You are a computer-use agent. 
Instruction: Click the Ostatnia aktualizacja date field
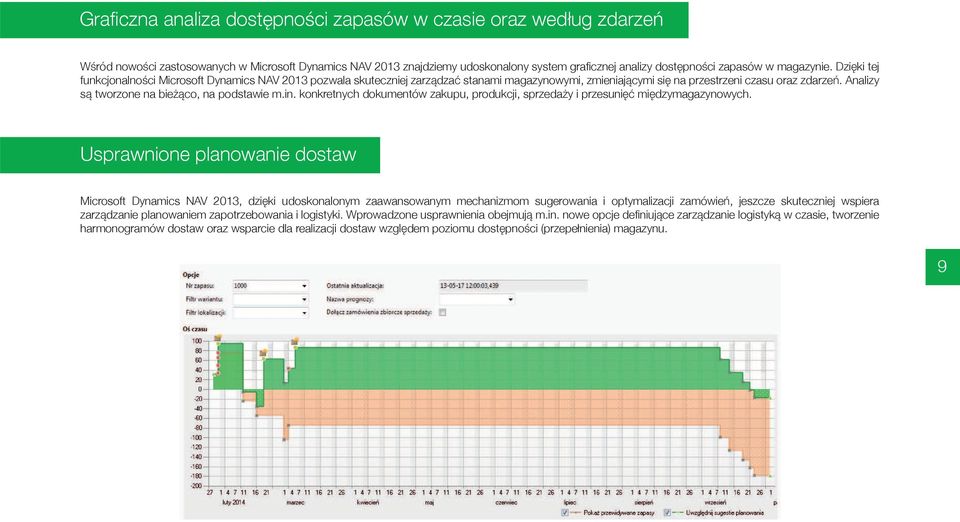512,286
